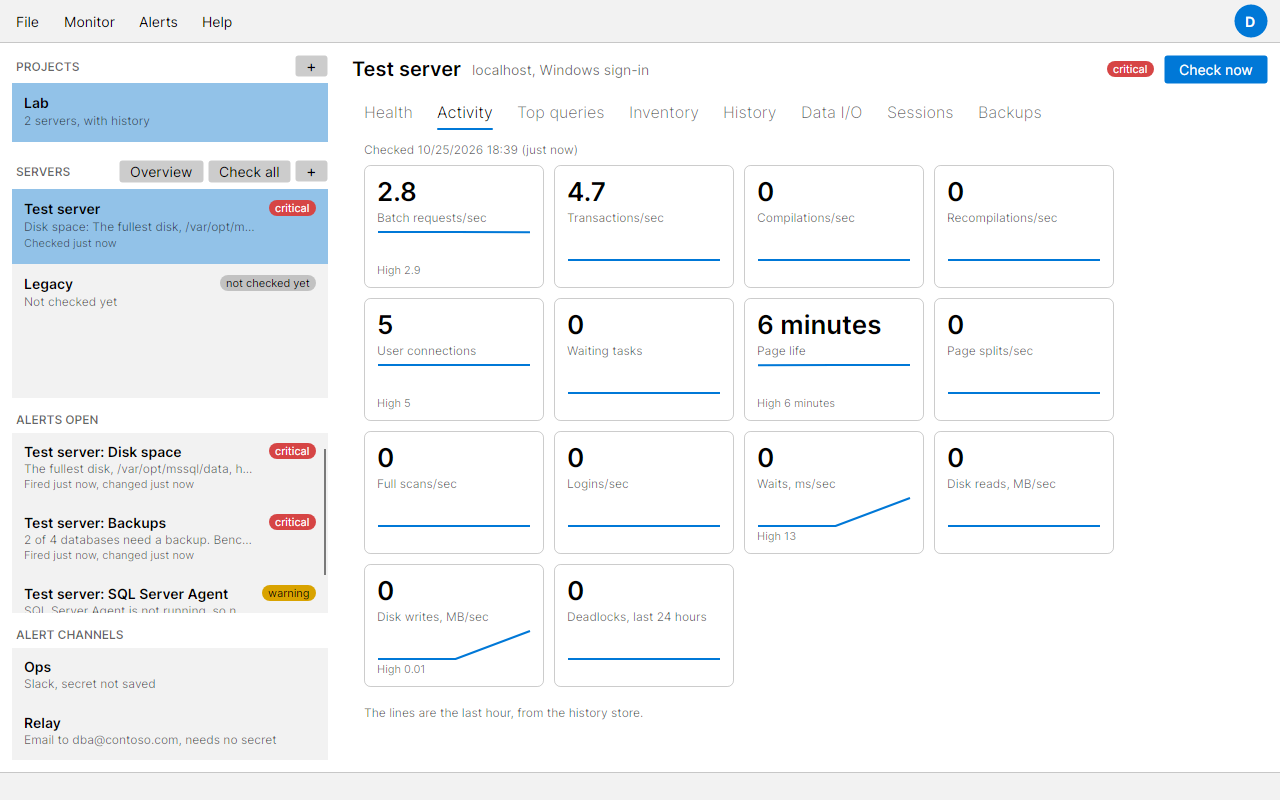Open the Test server: Backups alert
Screen dimensions: 1280x800
click(168, 538)
